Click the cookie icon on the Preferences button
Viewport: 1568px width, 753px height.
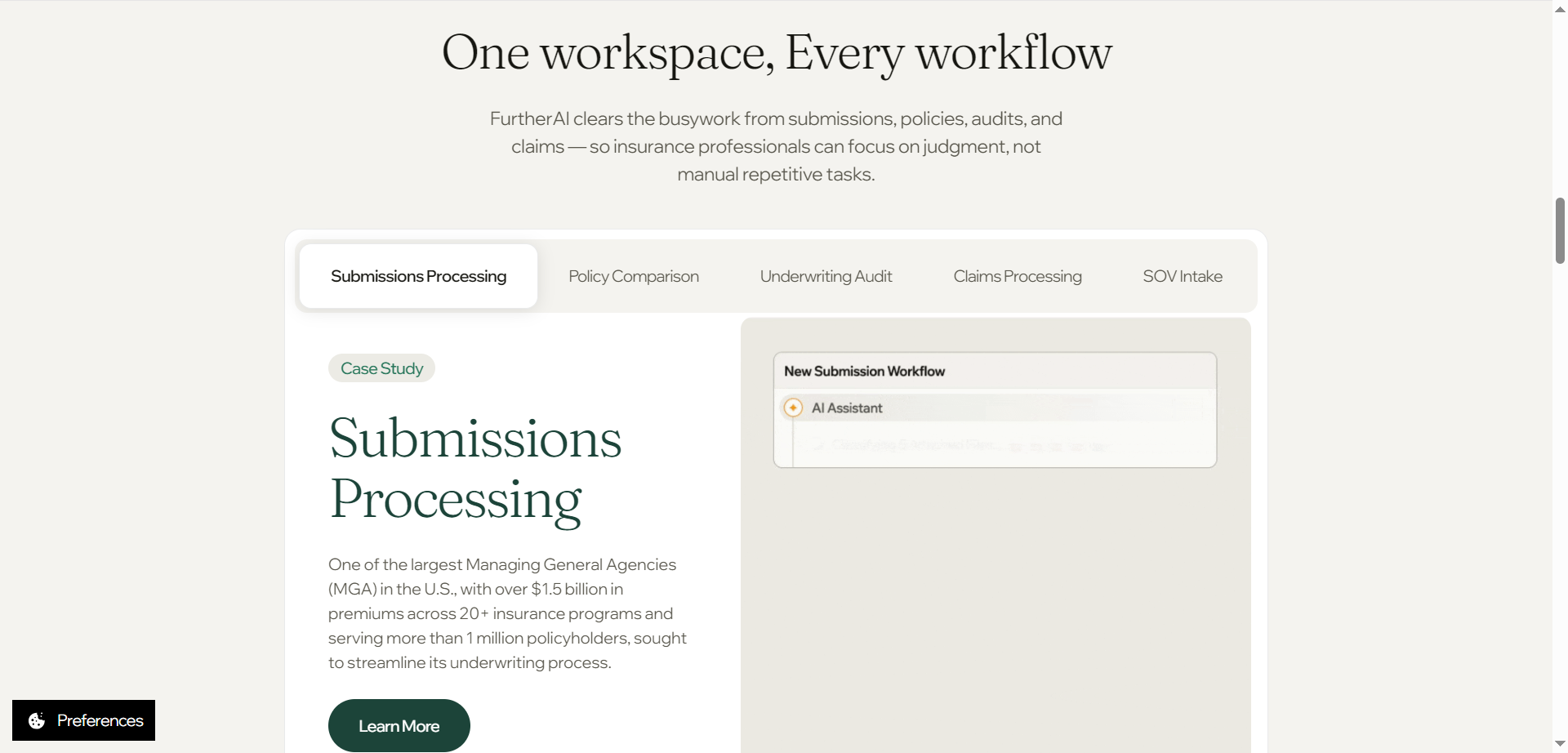coord(35,720)
